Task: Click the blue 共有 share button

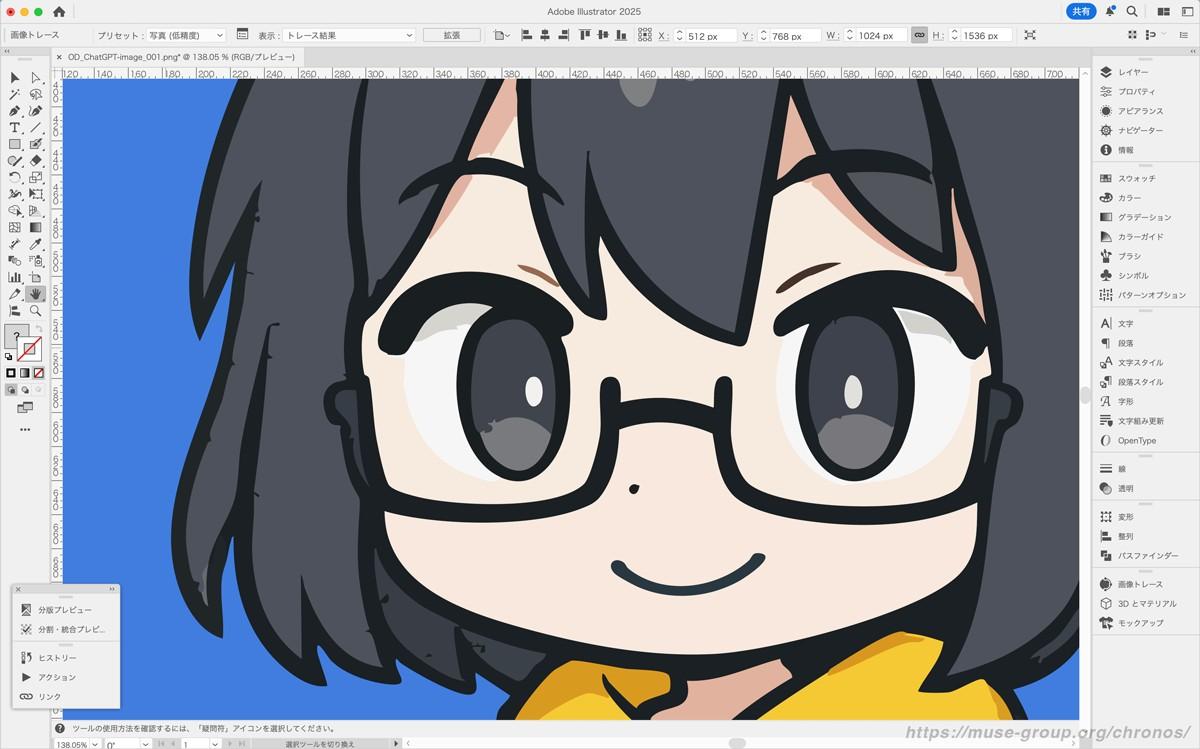Action: coord(1080,11)
